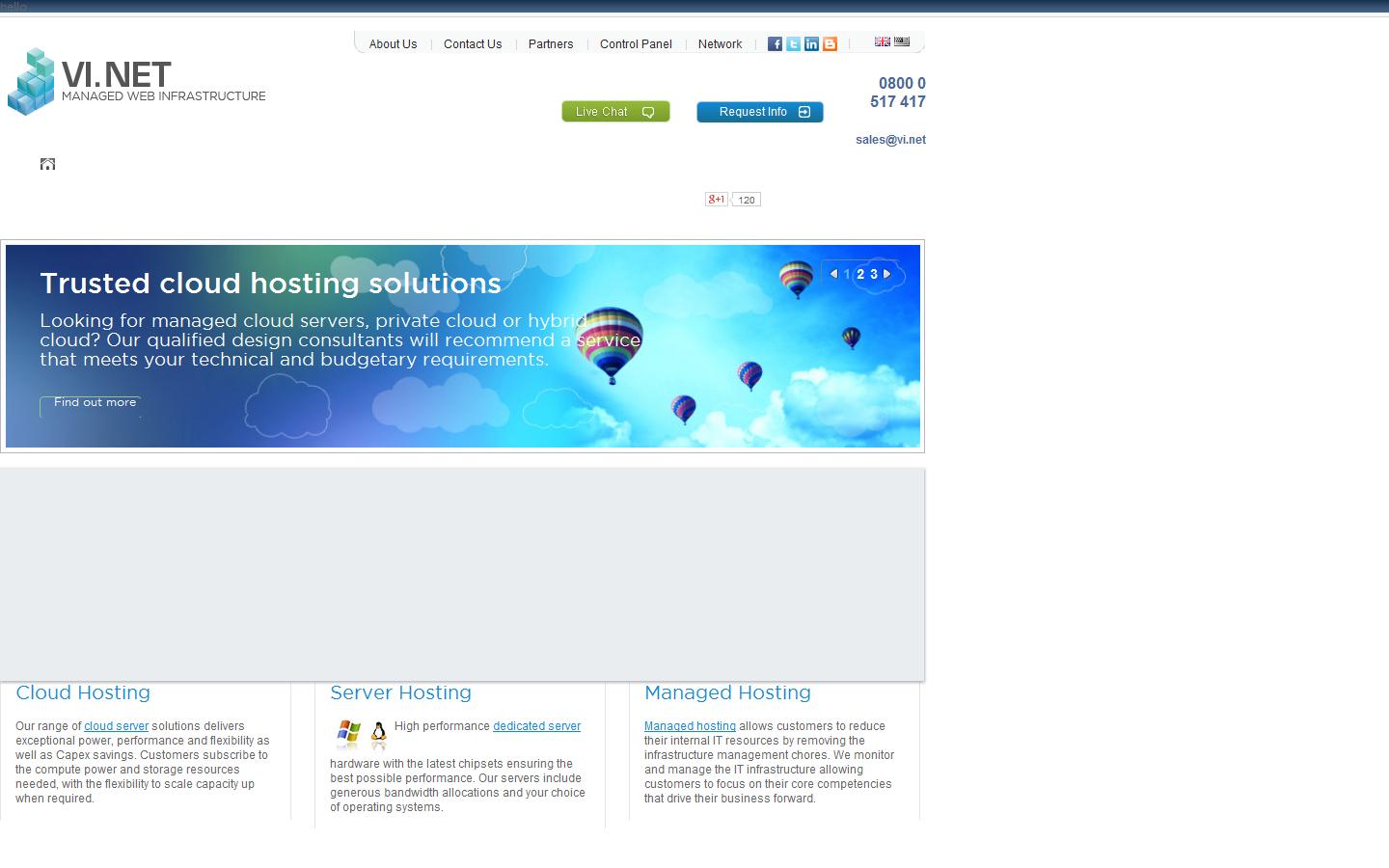Screen dimensions: 1389x868
Task: Navigate to the Control Panel menu entry
Action: 636,44
